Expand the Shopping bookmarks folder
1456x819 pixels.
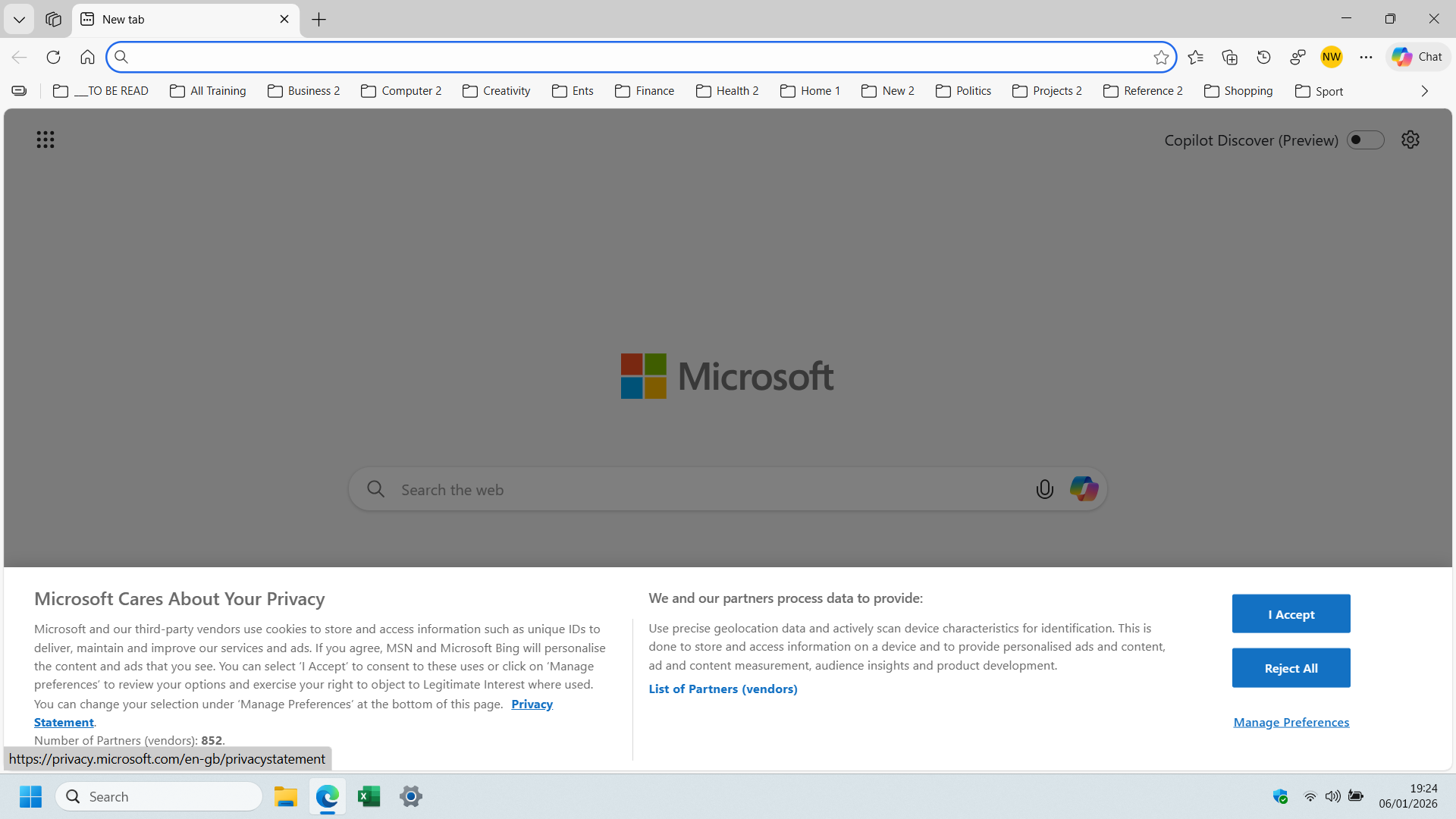pyautogui.click(x=1238, y=91)
